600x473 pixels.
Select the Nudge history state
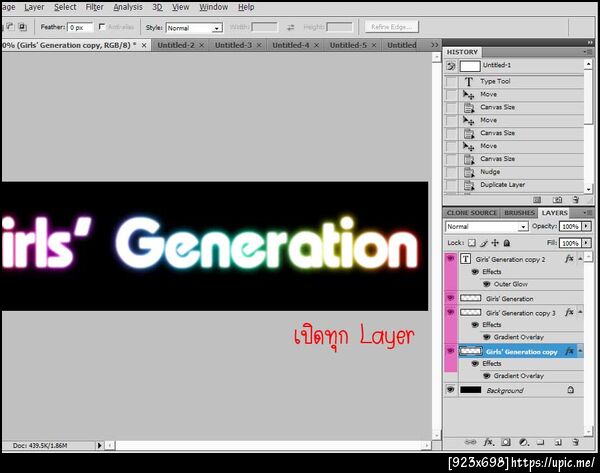pos(514,172)
